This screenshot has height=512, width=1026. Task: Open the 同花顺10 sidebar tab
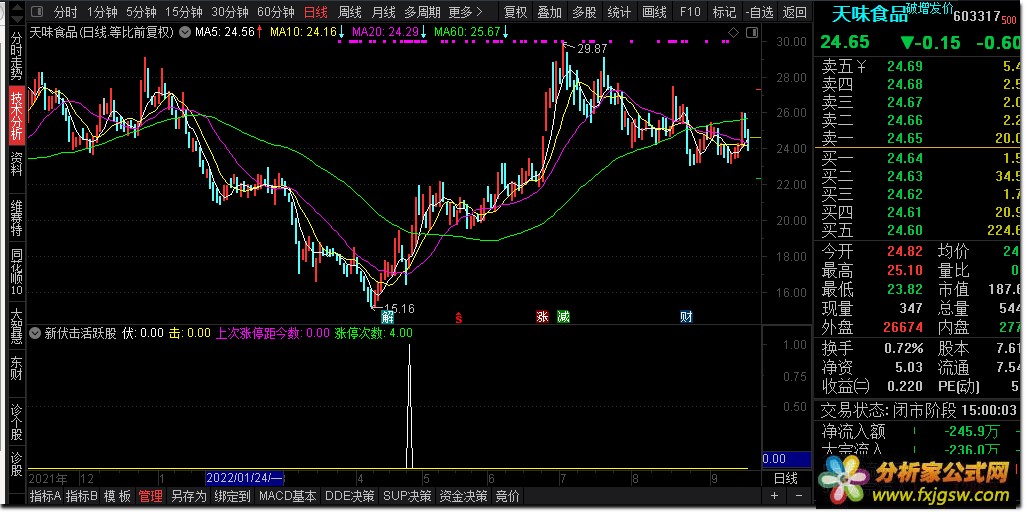point(16,273)
